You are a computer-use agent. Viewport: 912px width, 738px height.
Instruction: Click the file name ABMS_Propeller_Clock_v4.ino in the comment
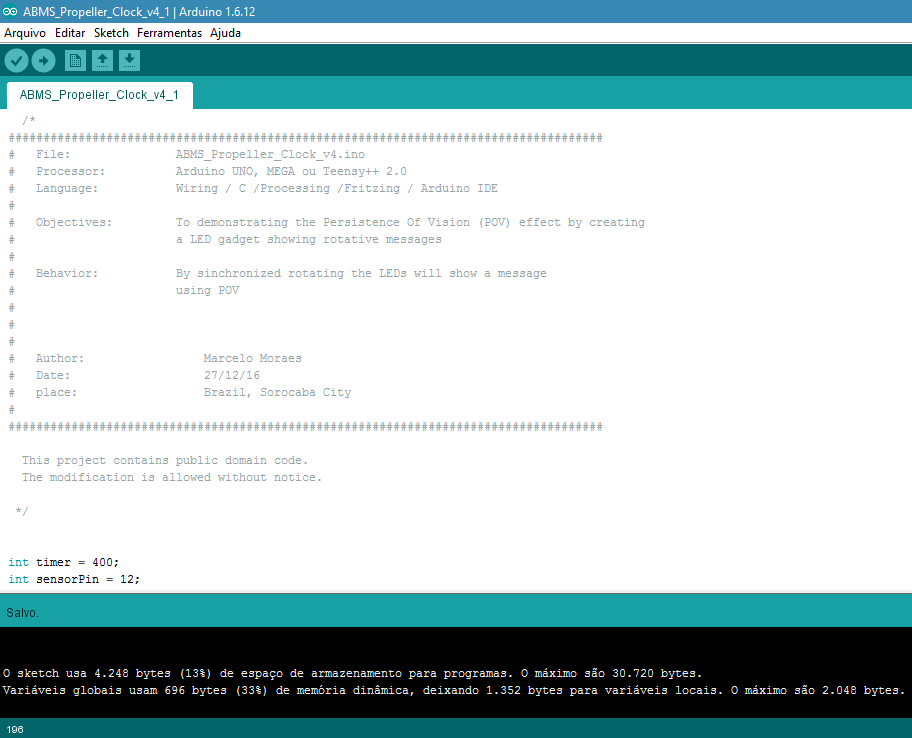coord(270,154)
